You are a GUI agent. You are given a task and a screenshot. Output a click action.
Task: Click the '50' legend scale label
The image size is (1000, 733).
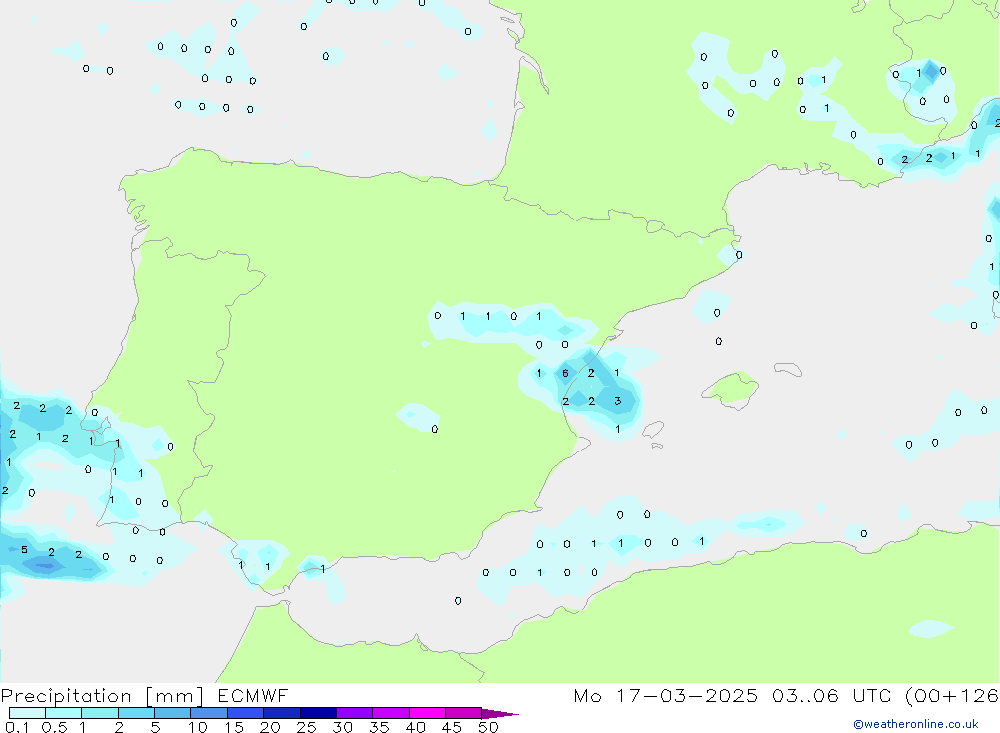488,727
